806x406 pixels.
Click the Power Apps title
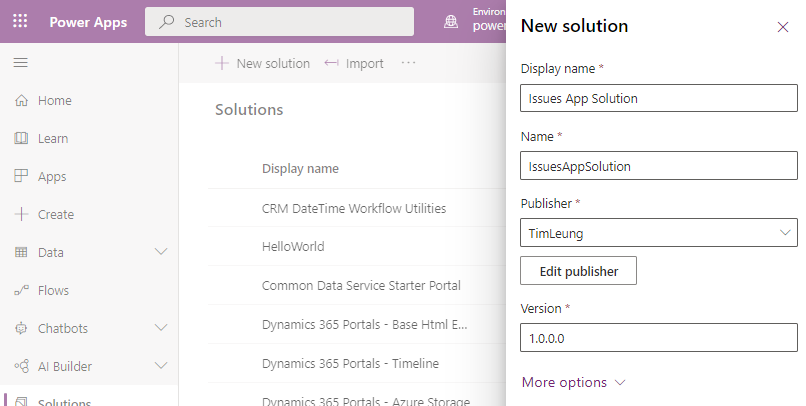[88, 22]
